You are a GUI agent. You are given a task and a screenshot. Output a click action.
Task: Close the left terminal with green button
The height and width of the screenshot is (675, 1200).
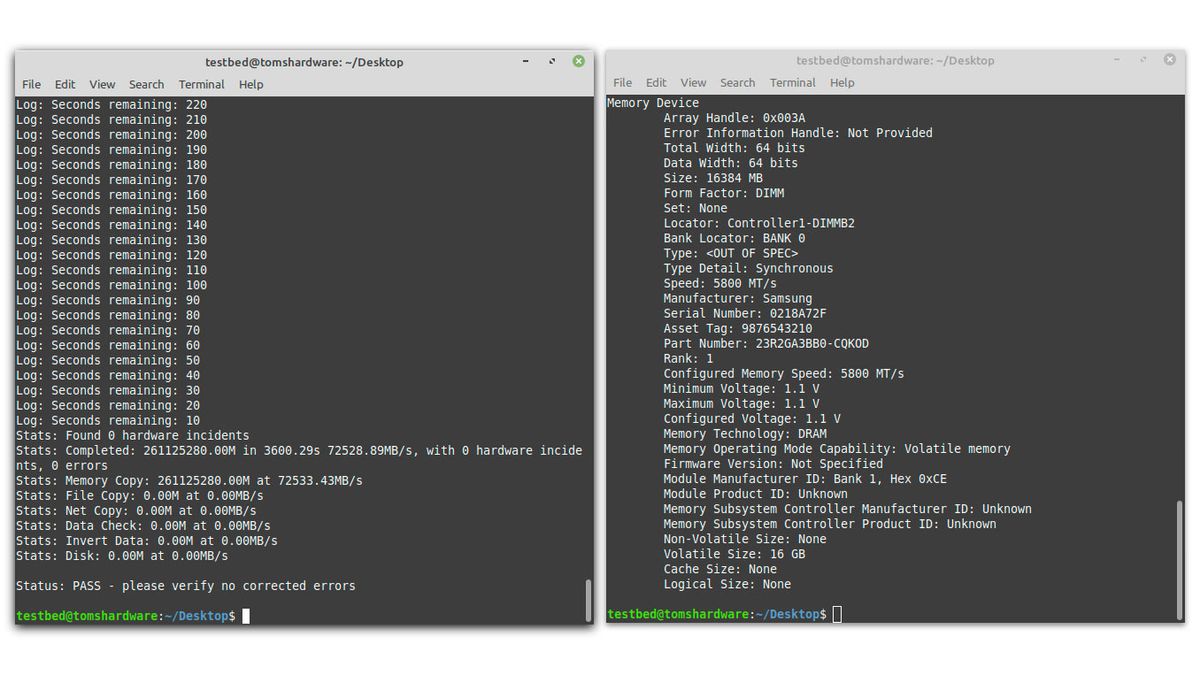(x=578, y=61)
